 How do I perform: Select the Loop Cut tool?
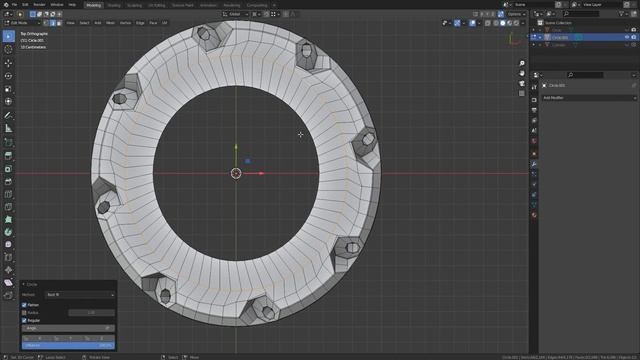[x=8, y=194]
